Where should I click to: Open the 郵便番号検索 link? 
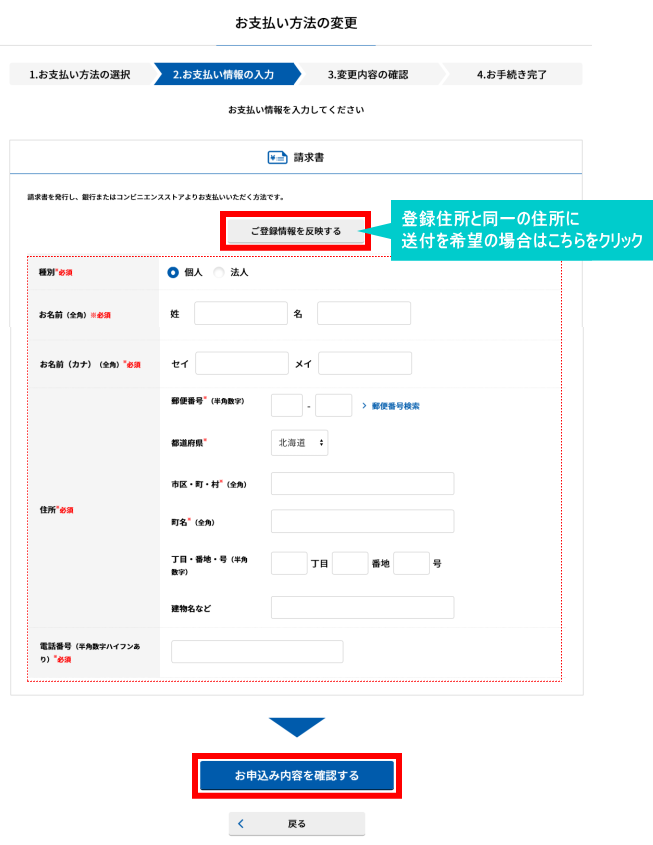[395, 406]
